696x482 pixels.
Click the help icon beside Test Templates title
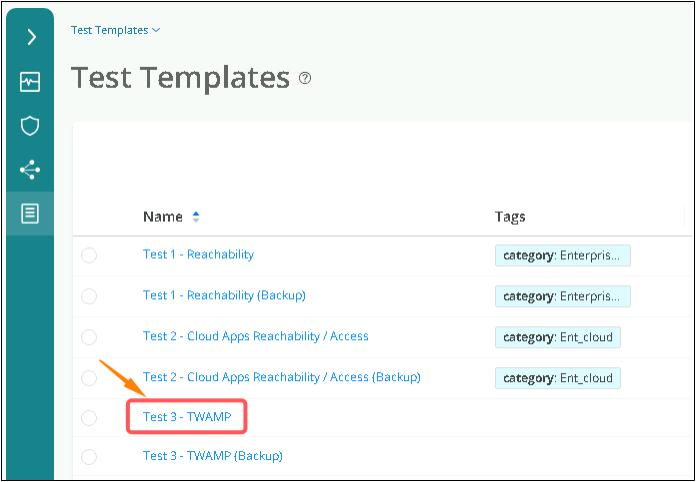305,78
